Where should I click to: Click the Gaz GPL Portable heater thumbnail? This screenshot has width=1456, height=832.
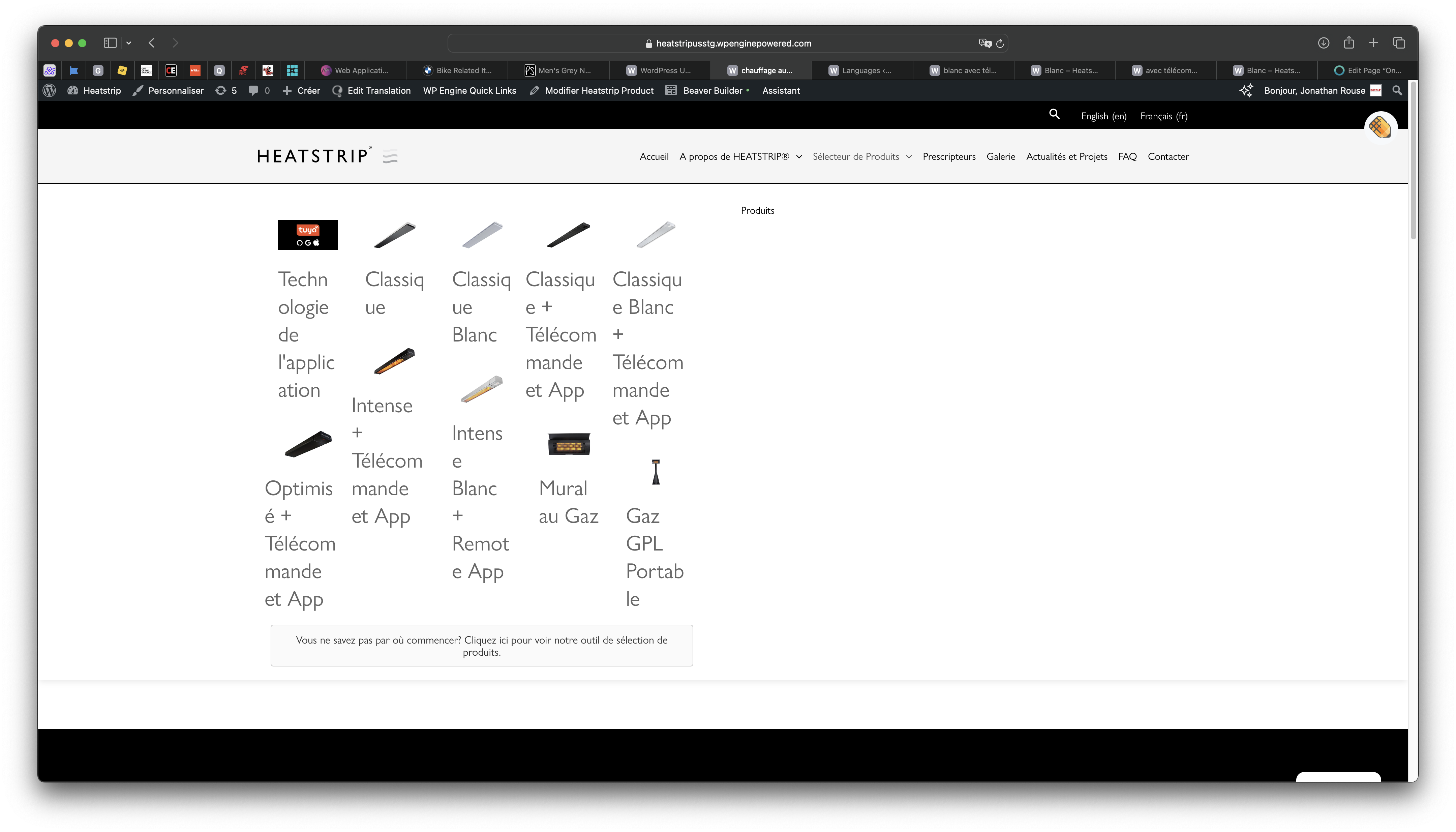click(656, 472)
